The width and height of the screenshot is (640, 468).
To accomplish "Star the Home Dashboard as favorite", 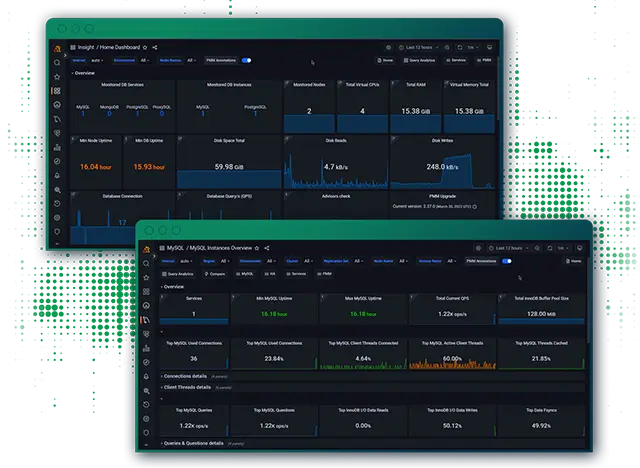I will (x=146, y=47).
